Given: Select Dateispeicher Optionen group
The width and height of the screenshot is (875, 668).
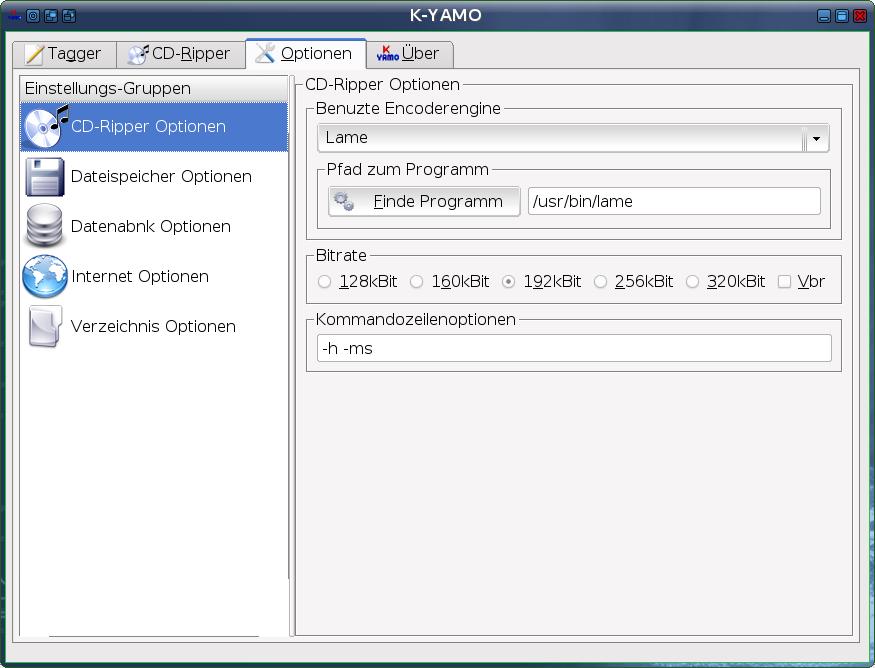Looking at the screenshot, I should pos(154,176).
